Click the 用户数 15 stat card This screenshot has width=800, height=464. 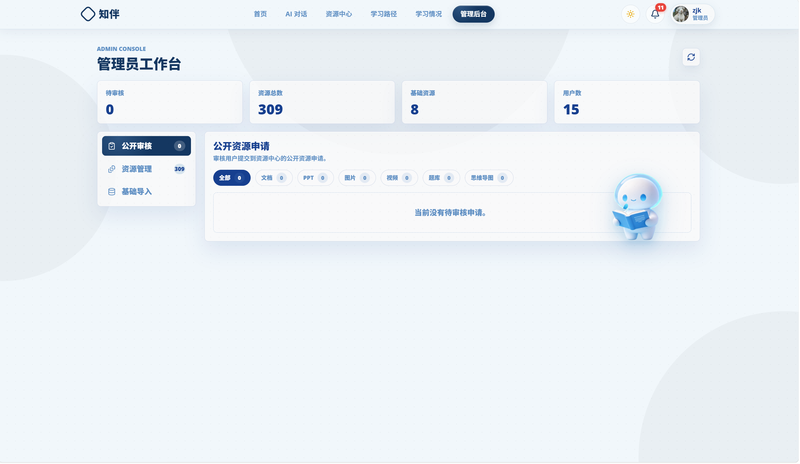pyautogui.click(x=627, y=102)
